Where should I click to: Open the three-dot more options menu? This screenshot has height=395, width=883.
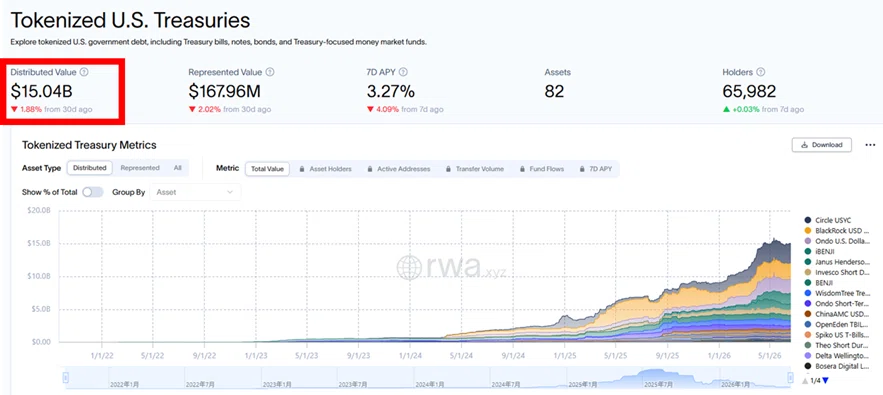click(x=870, y=145)
